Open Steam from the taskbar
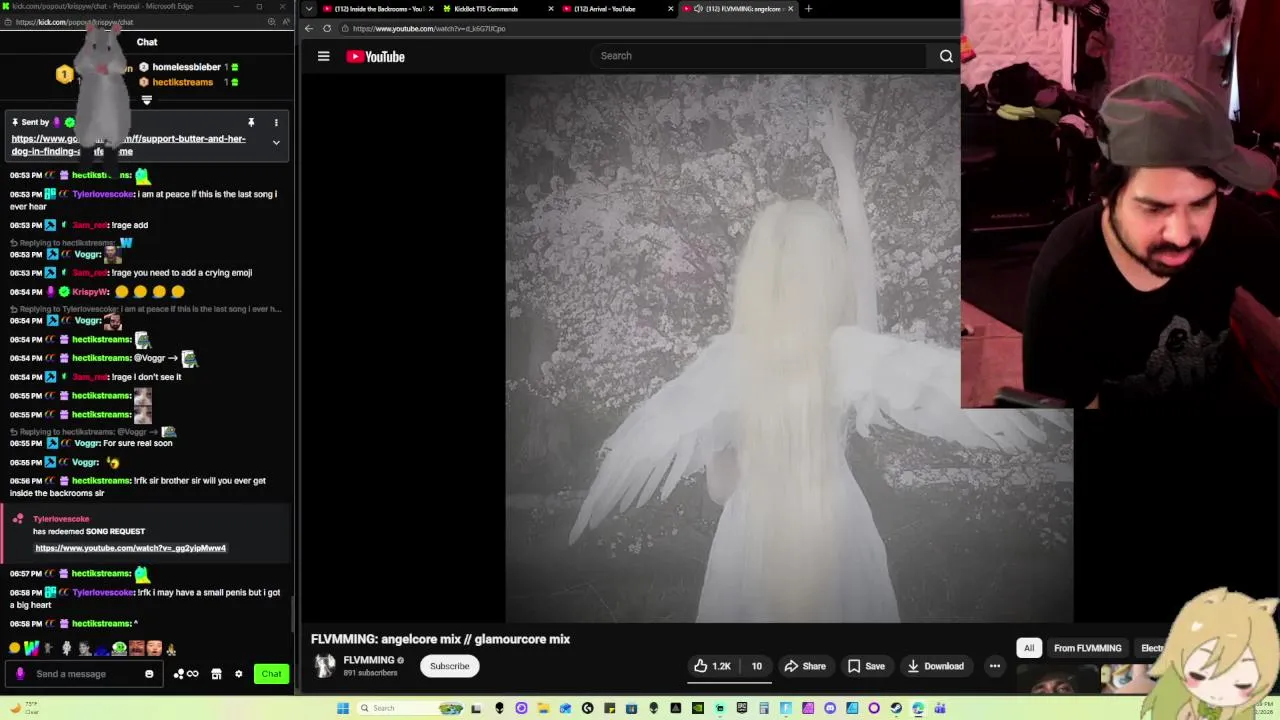Viewport: 1280px width, 720px height. point(895,708)
